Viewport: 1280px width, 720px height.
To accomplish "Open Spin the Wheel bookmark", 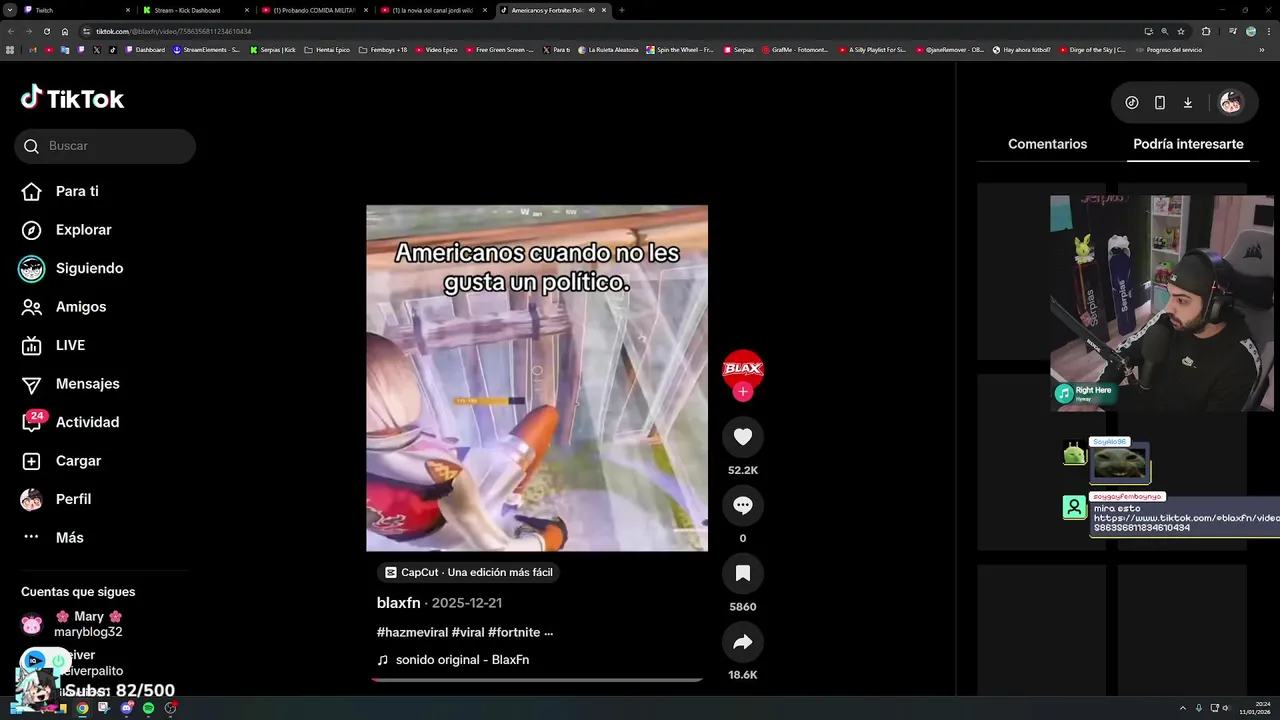I will [680, 49].
